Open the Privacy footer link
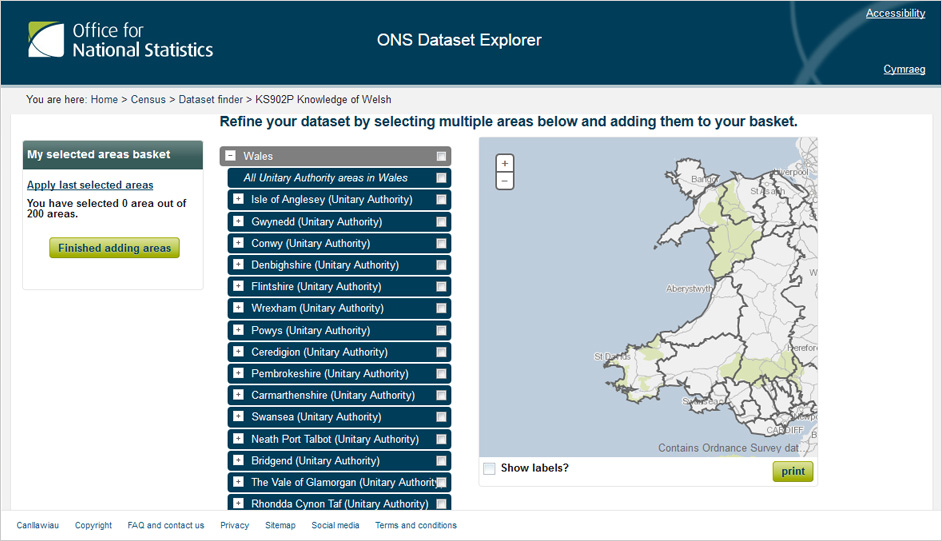 click(x=234, y=525)
